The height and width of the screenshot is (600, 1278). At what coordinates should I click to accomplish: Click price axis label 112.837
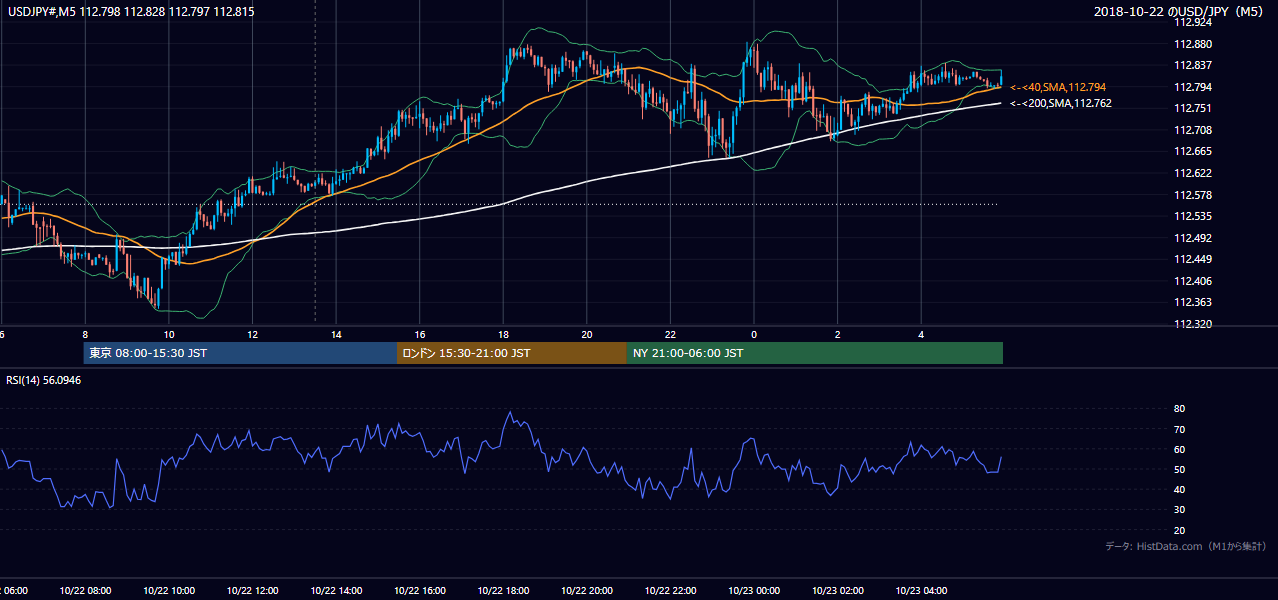point(1193,66)
